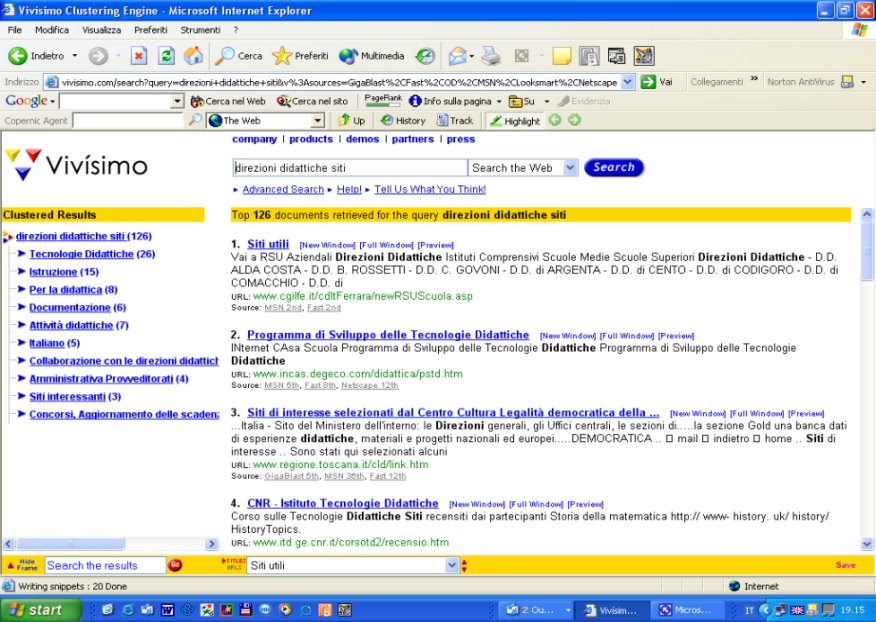The width and height of the screenshot is (876, 622).
Task: Open the mail envelope icon
Action: point(458,56)
